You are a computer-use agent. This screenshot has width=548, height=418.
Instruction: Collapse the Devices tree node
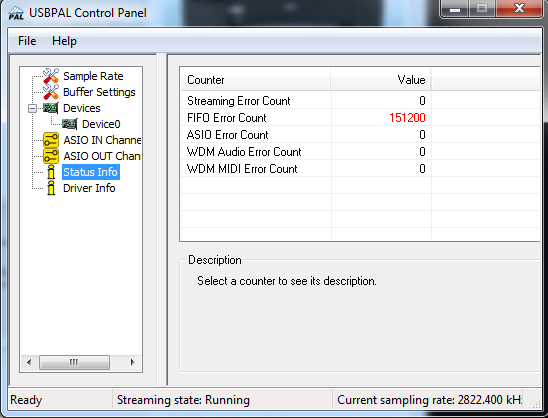pos(32,108)
